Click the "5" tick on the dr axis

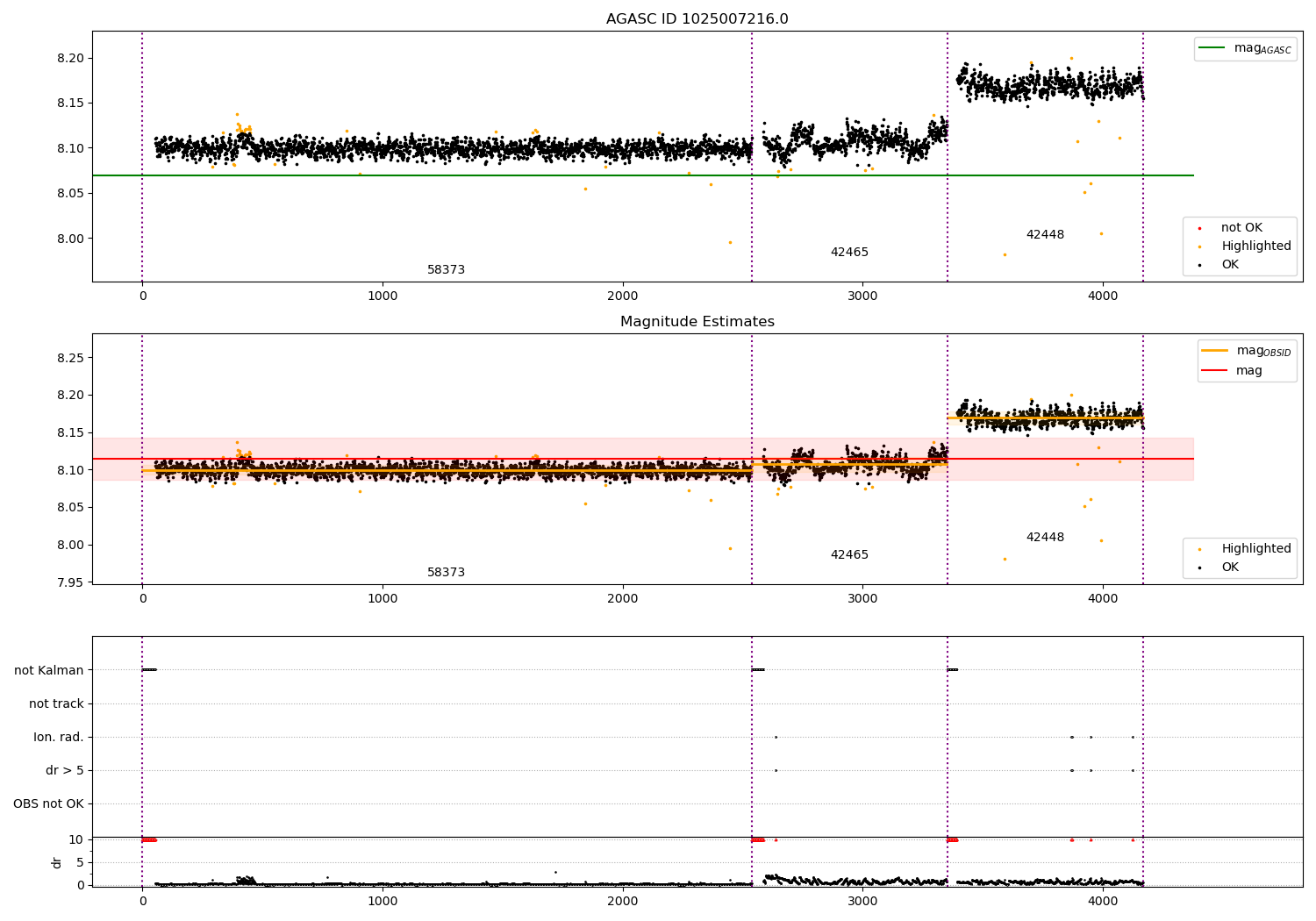click(x=80, y=862)
